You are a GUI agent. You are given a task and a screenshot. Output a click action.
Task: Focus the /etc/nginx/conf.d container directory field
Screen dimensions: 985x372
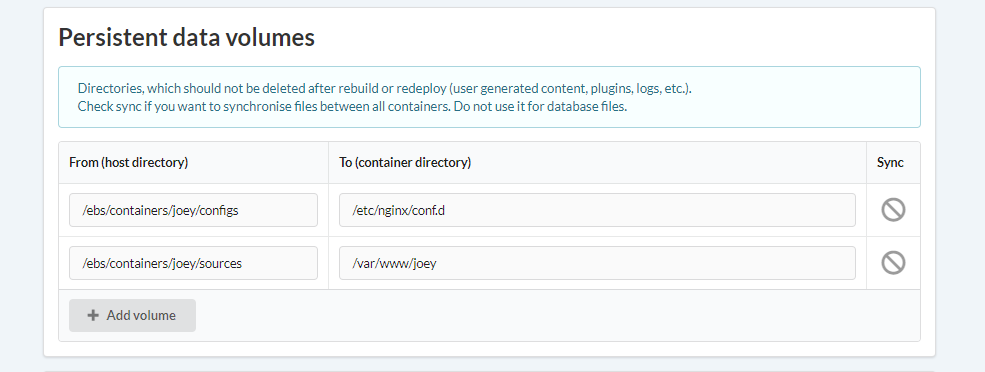[x=597, y=210]
